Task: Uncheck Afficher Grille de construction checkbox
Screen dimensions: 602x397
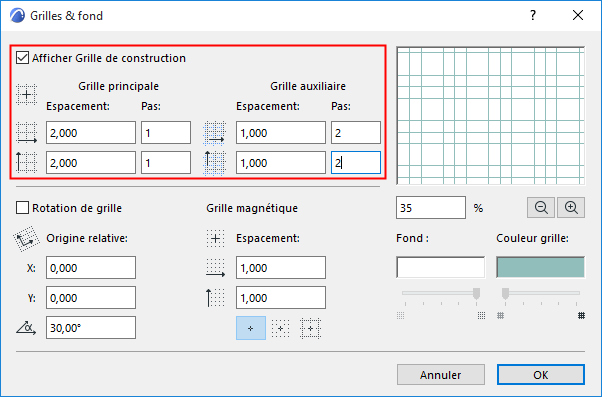Action: (x=22, y=58)
